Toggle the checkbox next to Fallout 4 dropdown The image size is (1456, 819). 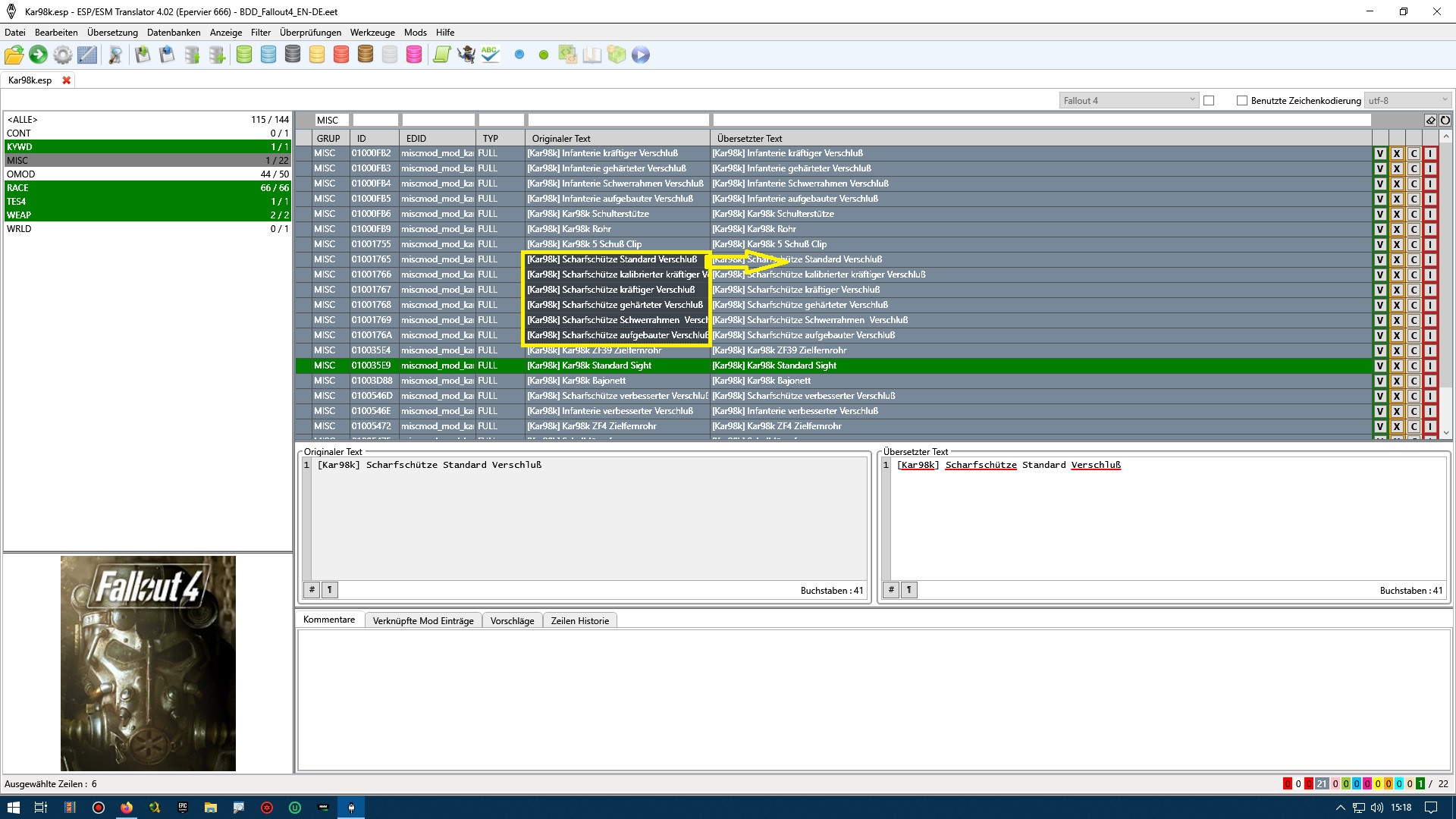pos(1209,100)
